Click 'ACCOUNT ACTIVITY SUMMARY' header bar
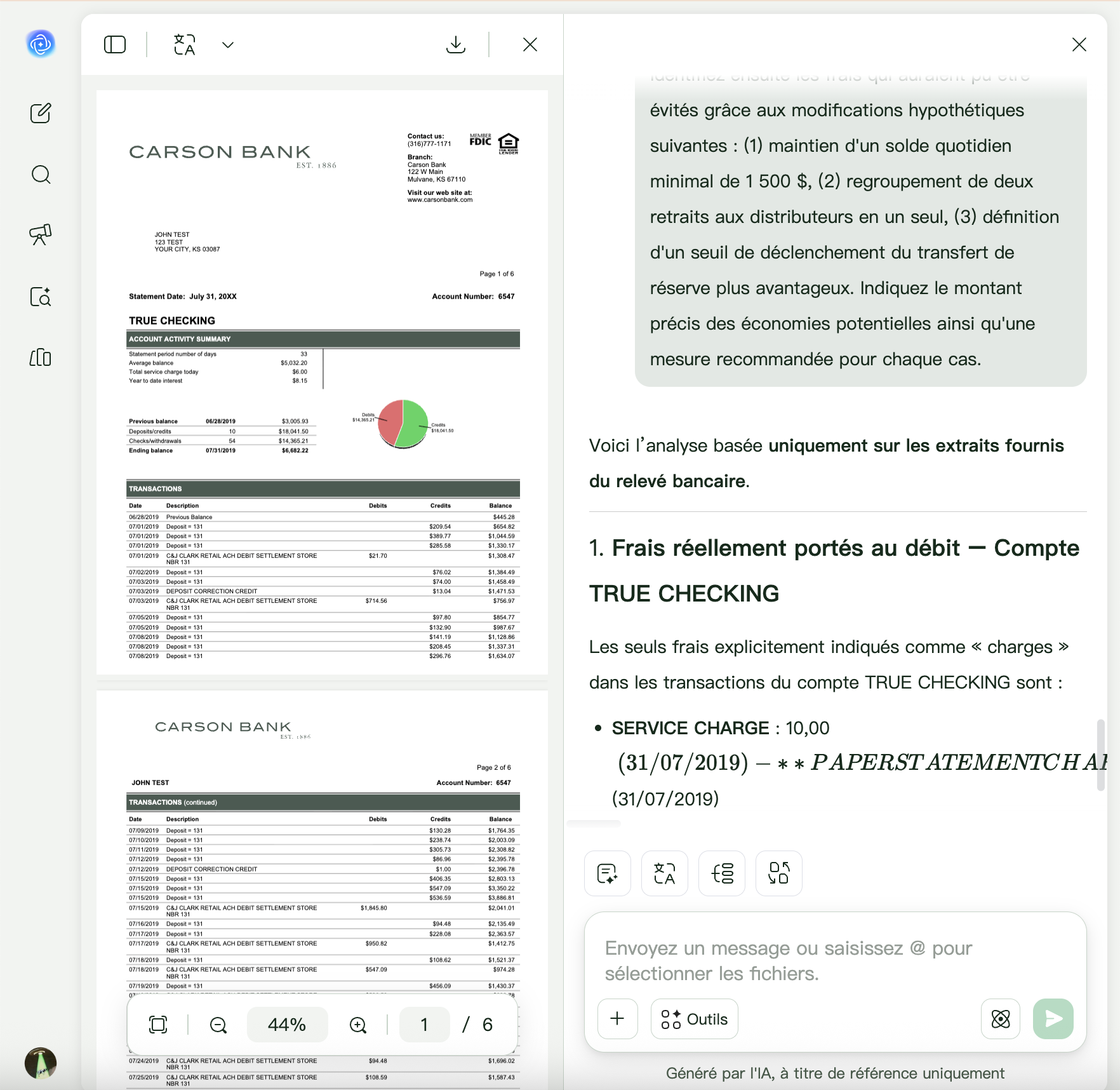 [x=323, y=339]
